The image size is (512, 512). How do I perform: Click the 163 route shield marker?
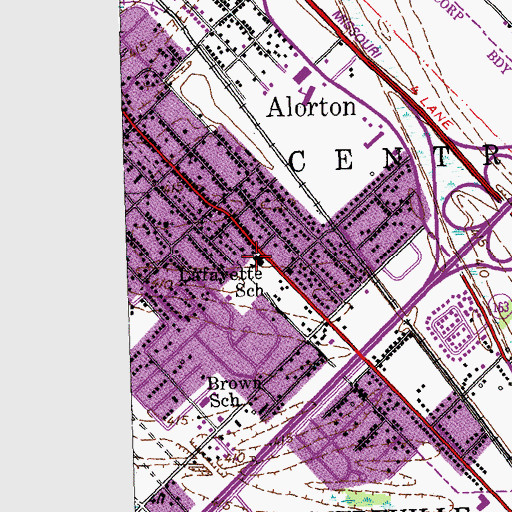[x=501, y=307]
